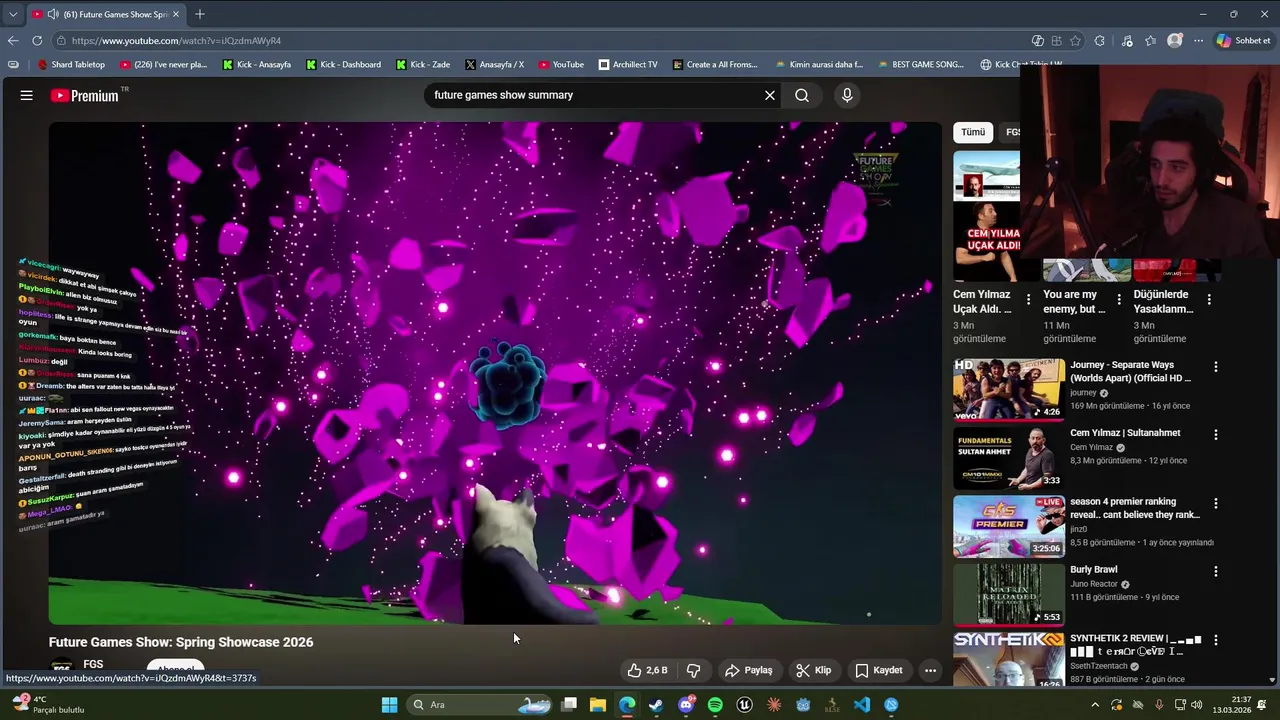Open season 4 premier ranking live thumbnail
The image size is (1280, 720).
[x=1008, y=526]
